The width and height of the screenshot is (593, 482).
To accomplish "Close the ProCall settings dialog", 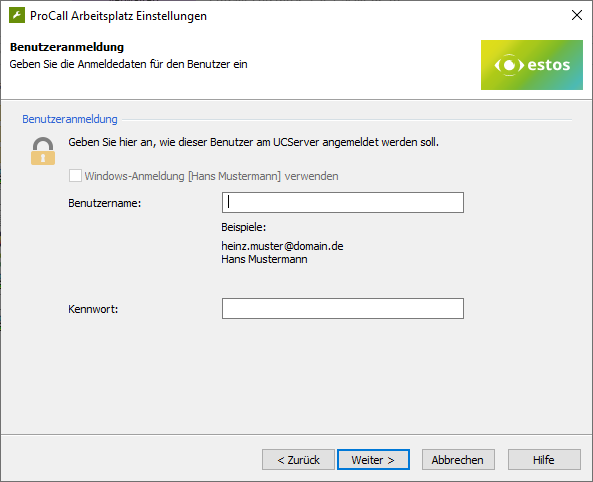I will pos(577,15).
